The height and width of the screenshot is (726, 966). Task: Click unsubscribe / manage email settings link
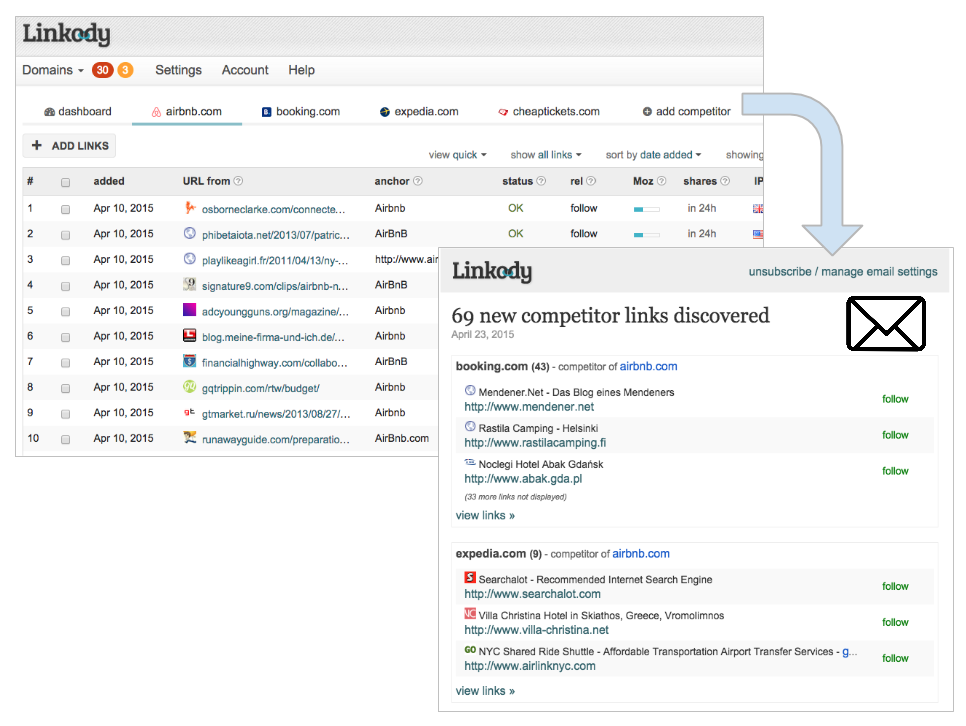pos(843,272)
